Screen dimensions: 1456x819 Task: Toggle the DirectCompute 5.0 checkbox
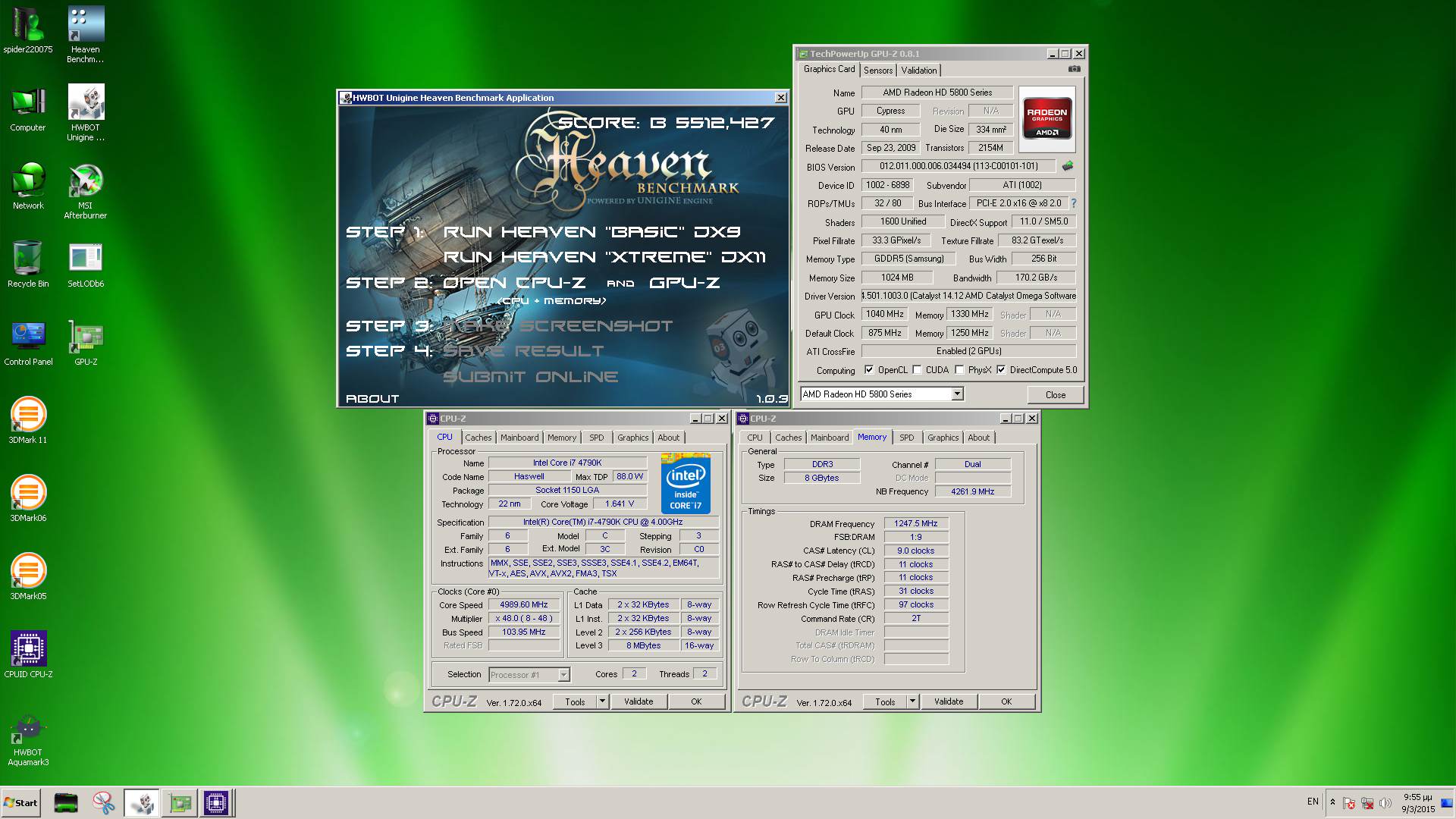tap(1001, 370)
